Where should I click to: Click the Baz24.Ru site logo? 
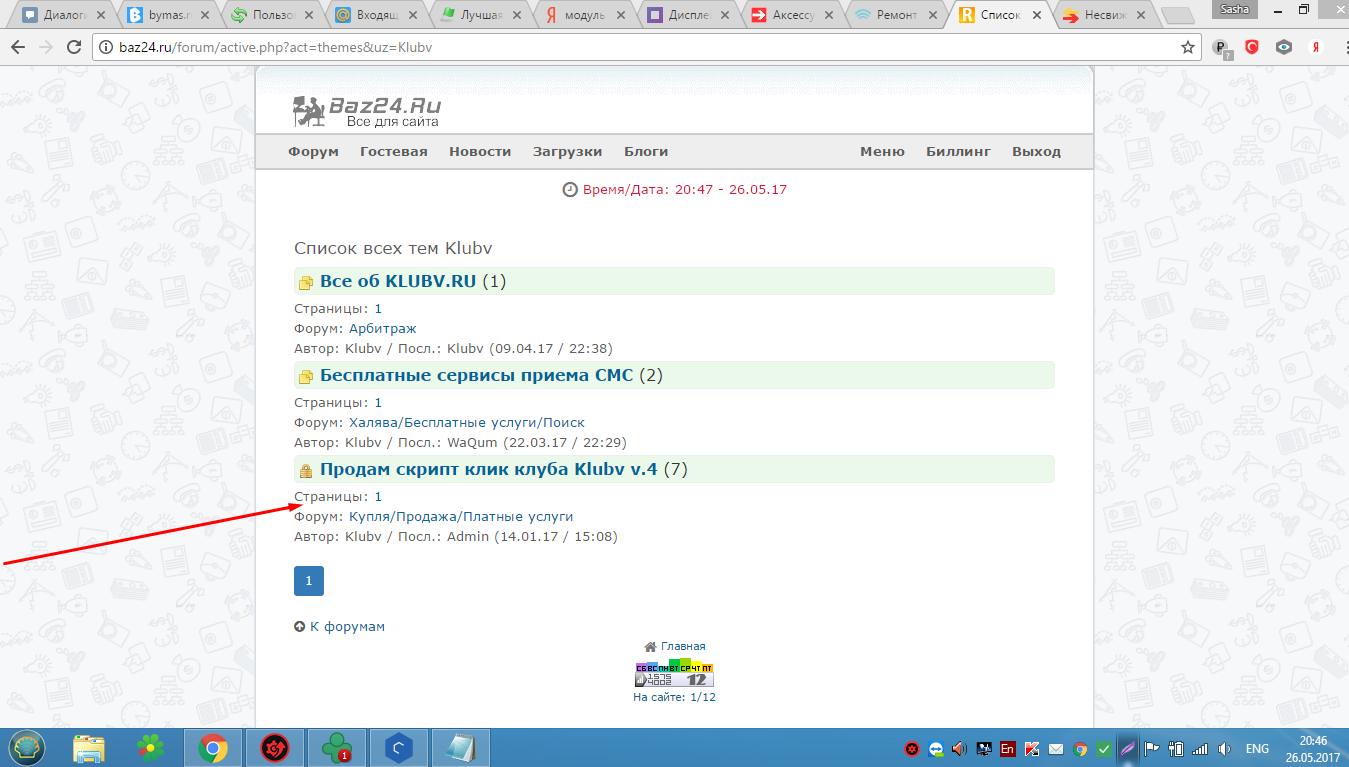click(x=367, y=111)
